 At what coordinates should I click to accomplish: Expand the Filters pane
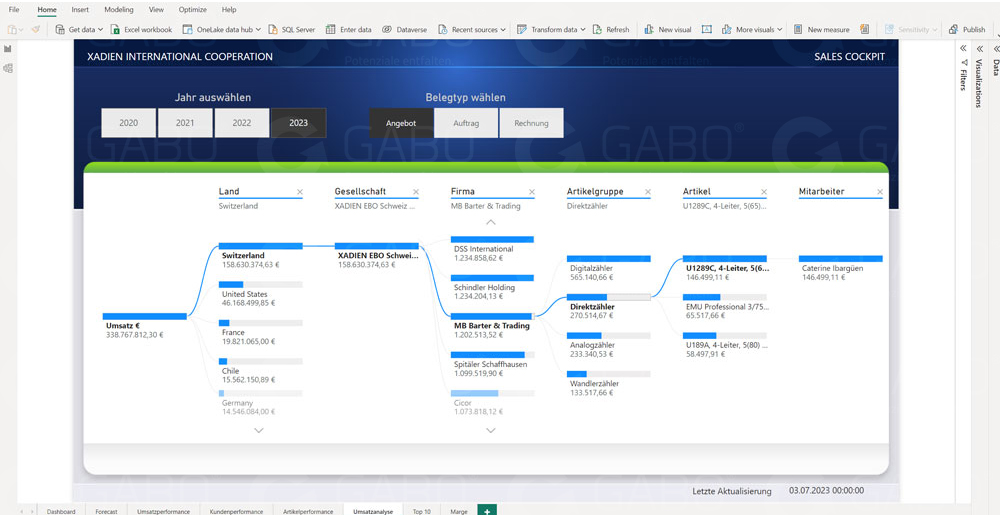tap(963, 48)
